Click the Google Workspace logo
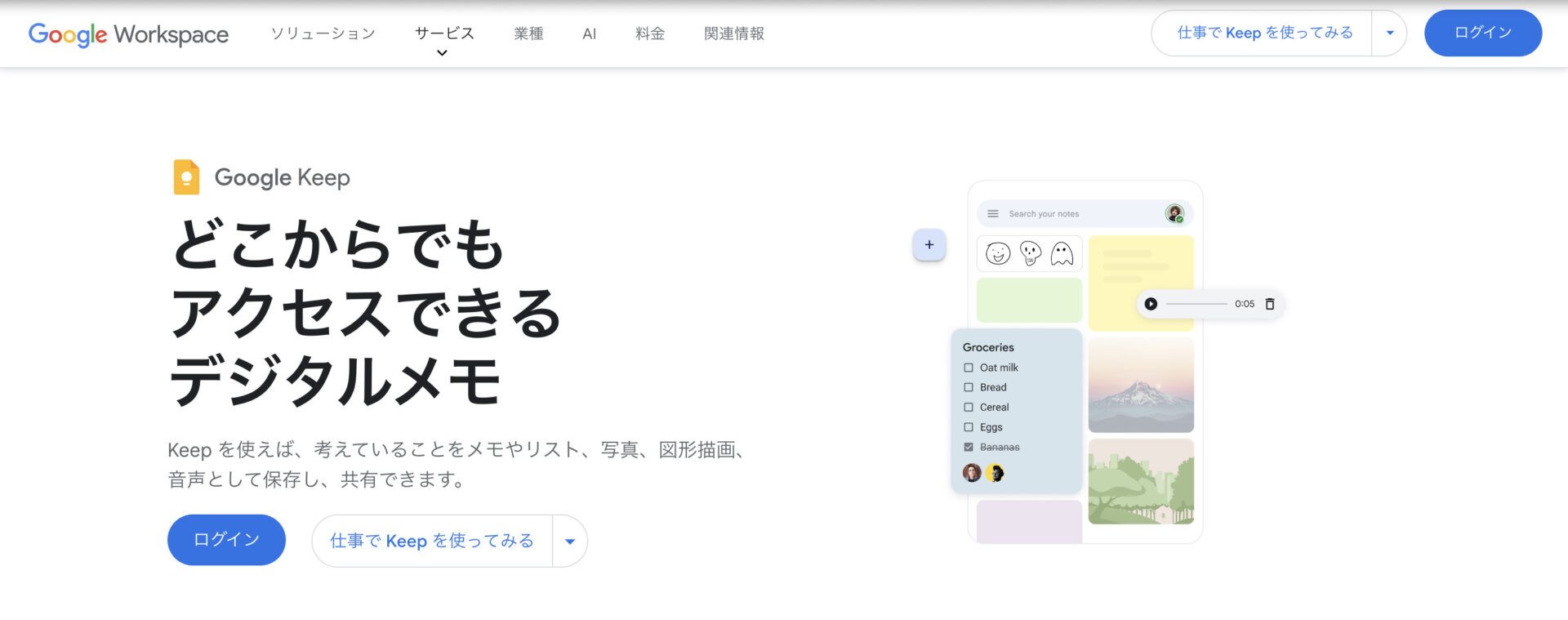 tap(128, 34)
